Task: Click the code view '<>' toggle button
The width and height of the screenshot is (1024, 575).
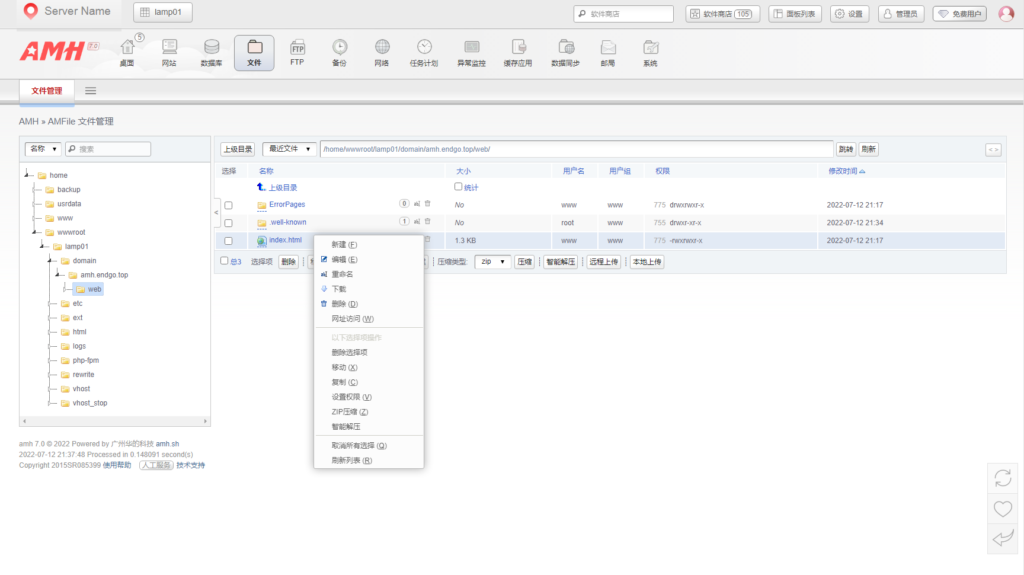Action: (993, 150)
